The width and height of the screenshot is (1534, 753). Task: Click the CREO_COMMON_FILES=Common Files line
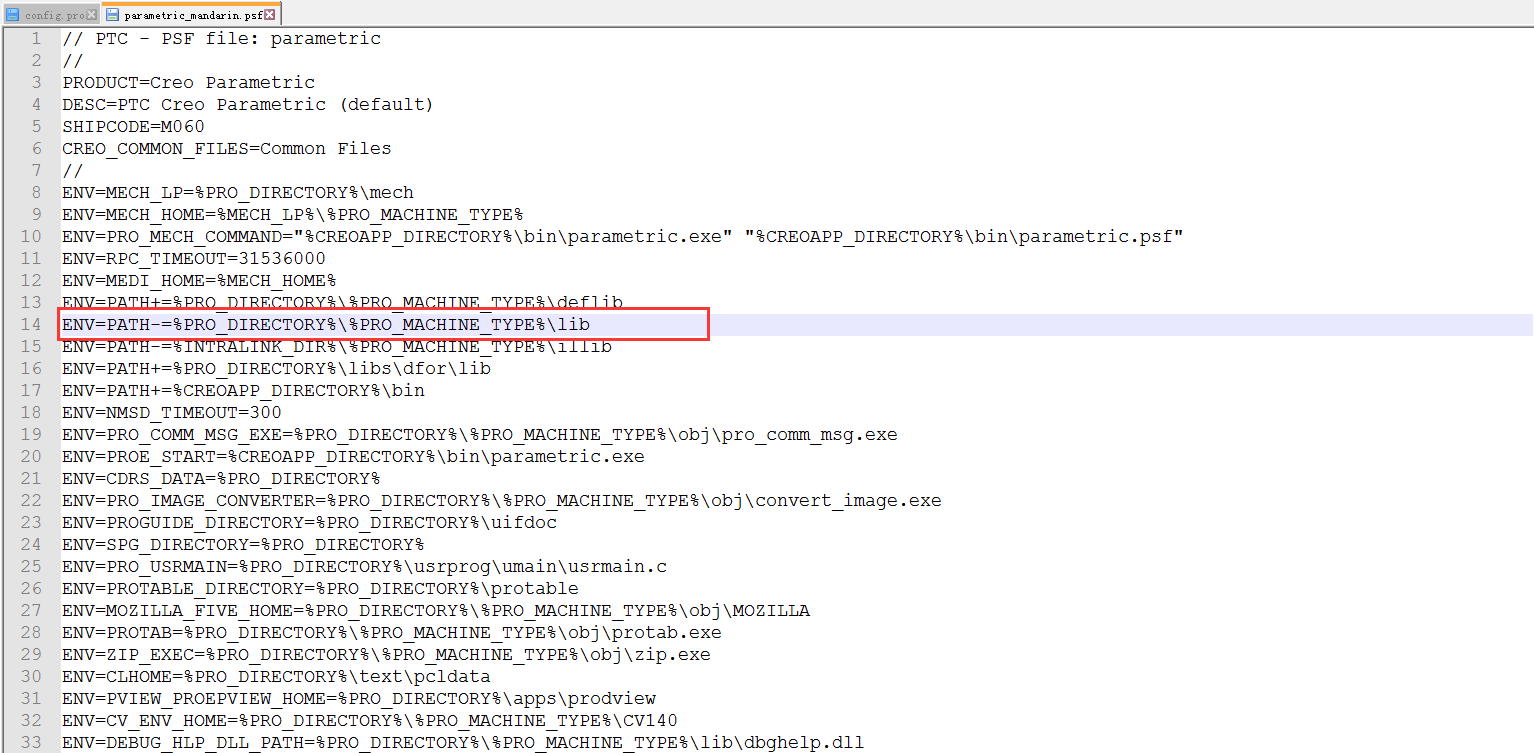227,149
